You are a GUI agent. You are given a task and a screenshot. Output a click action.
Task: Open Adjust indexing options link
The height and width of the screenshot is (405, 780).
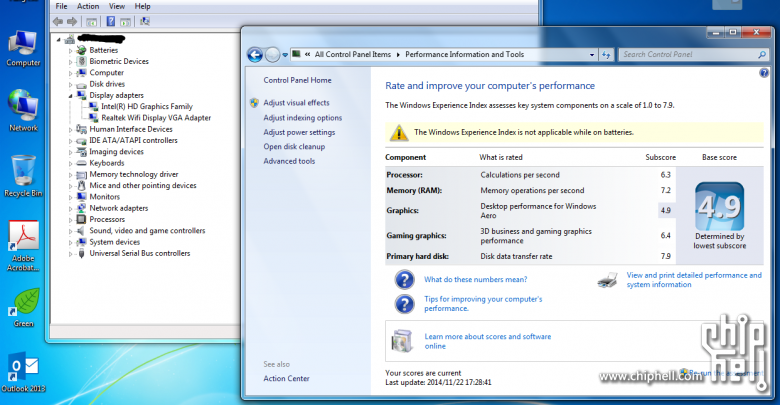(x=303, y=118)
